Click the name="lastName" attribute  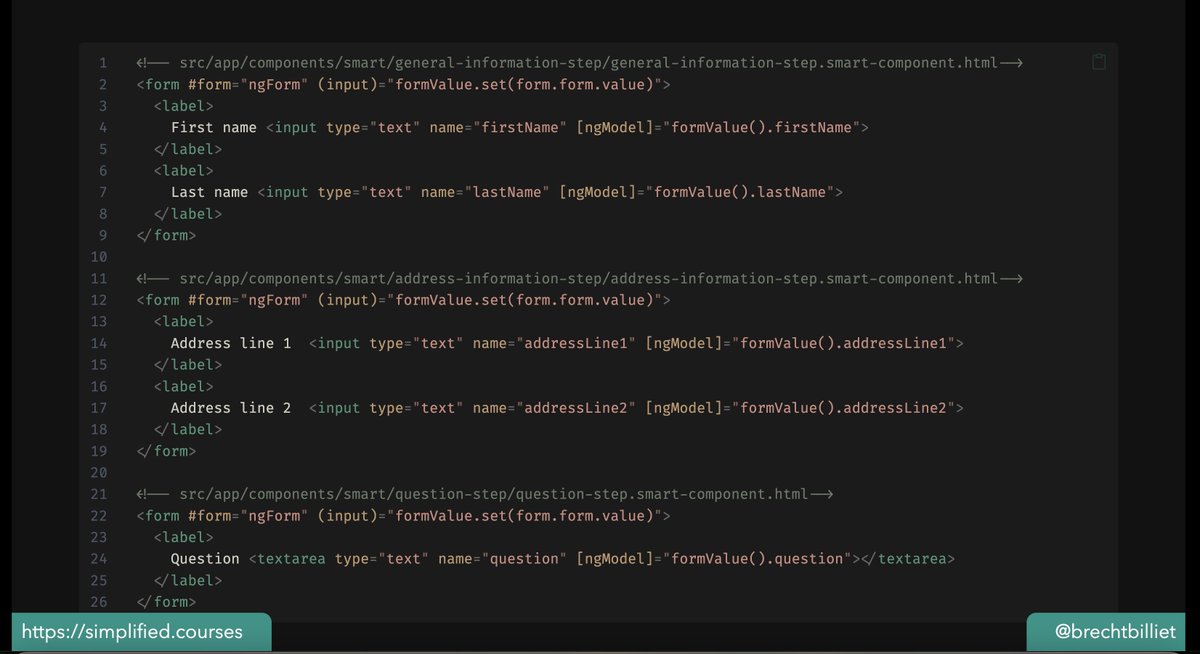(x=485, y=193)
